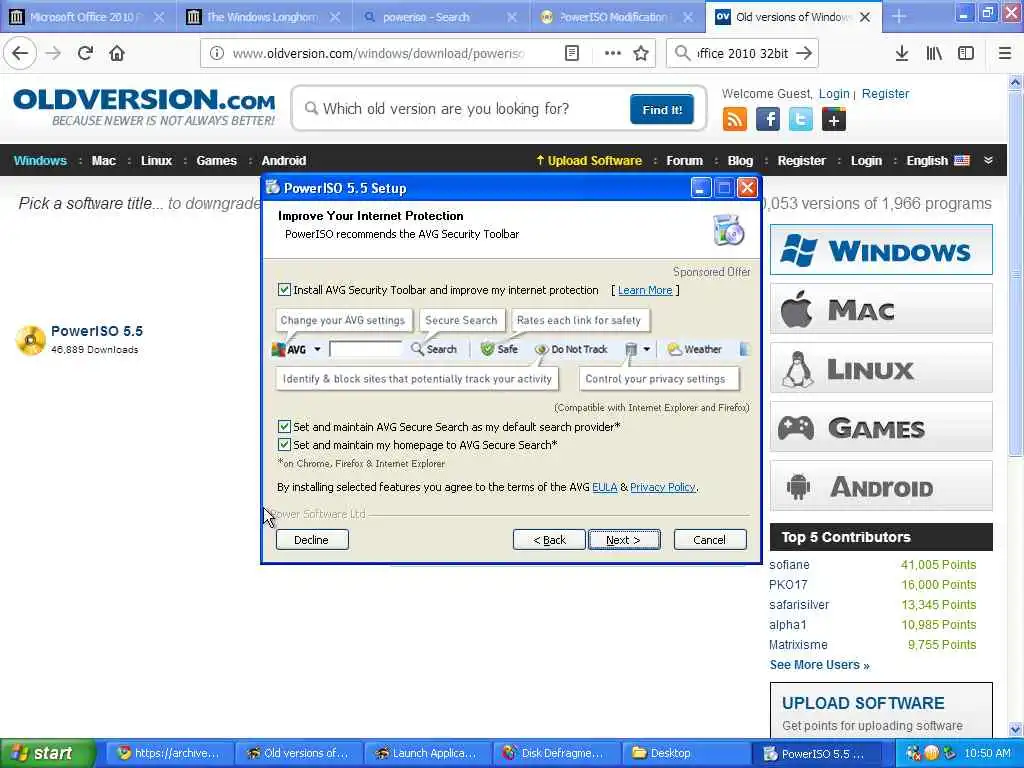Image resolution: width=1024 pixels, height=768 pixels.
Task: Click the browser address bar URL
Action: tap(378, 54)
